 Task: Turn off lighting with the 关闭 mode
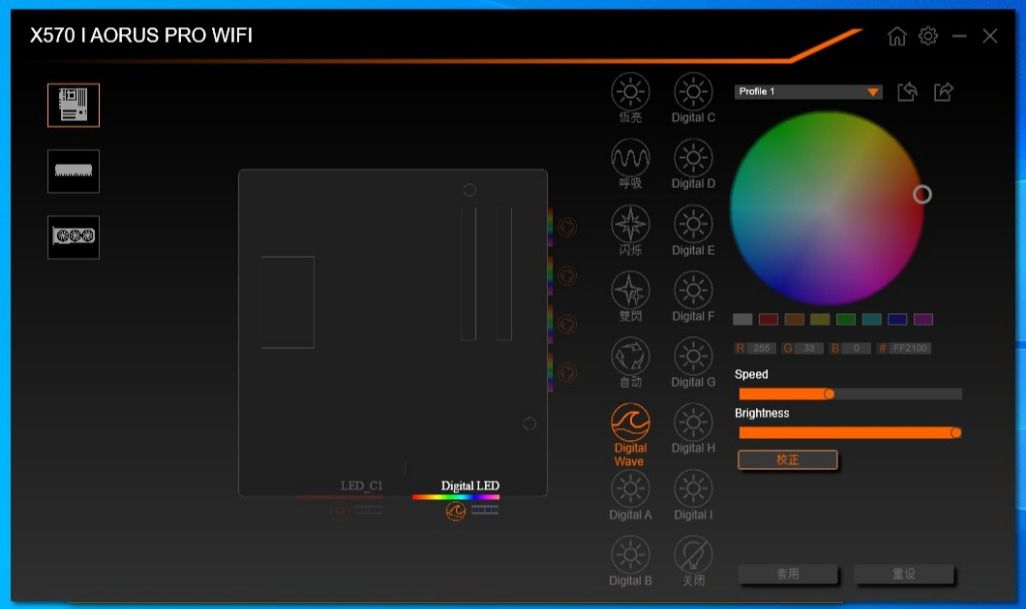pyautogui.click(x=692, y=558)
